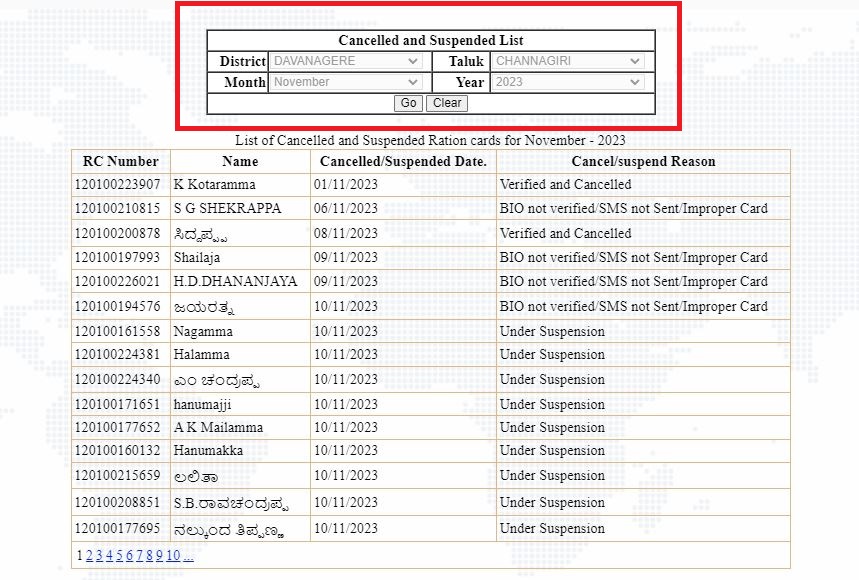The height and width of the screenshot is (580, 859).
Task: Click the date 06/11/2023
Action: [x=346, y=209]
